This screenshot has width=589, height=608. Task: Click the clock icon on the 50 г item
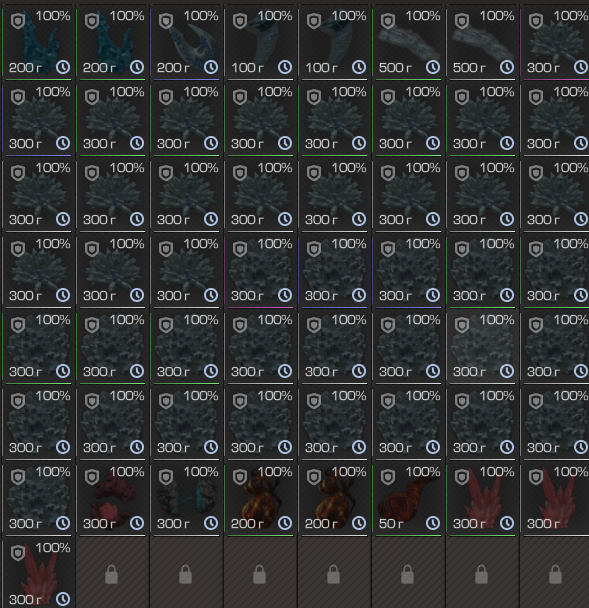433,523
